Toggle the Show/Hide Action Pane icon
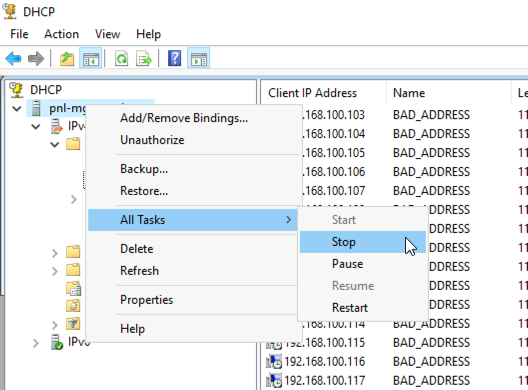 click(199, 59)
